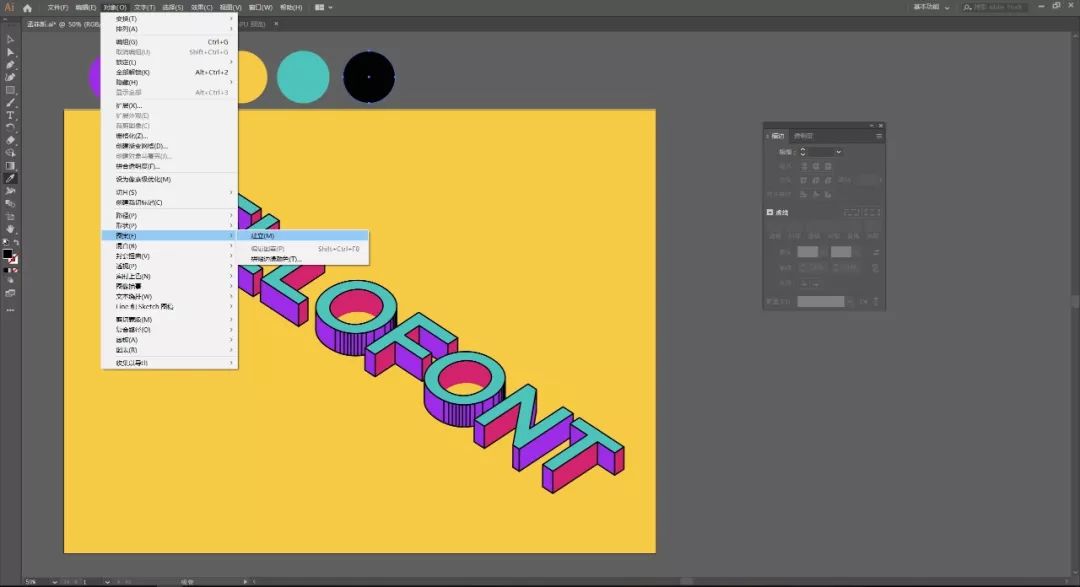The image size is (1080, 587).
Task: Open the Stroke panel options menu
Action: (879, 135)
